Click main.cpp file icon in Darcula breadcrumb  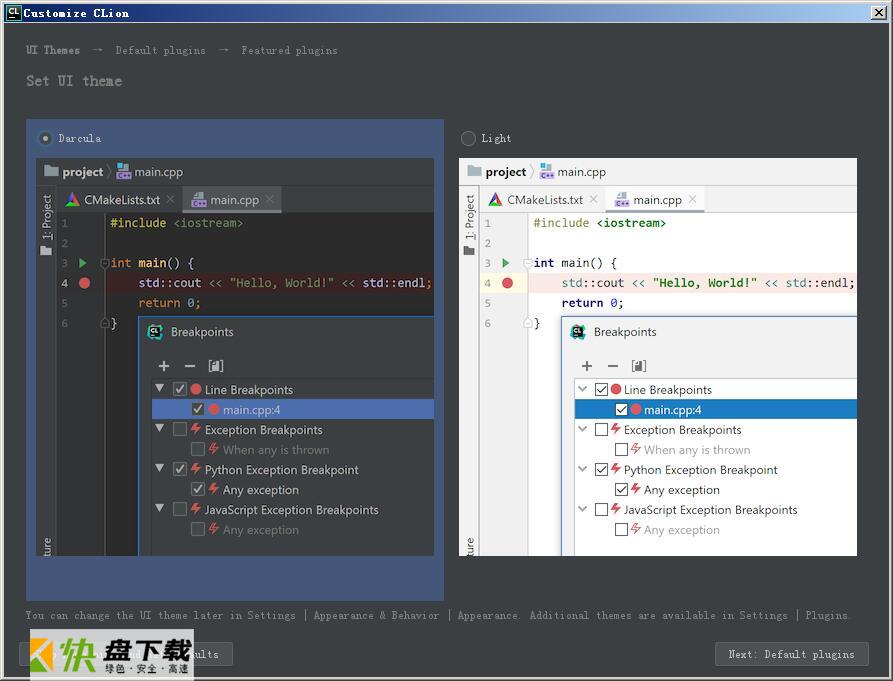[124, 171]
